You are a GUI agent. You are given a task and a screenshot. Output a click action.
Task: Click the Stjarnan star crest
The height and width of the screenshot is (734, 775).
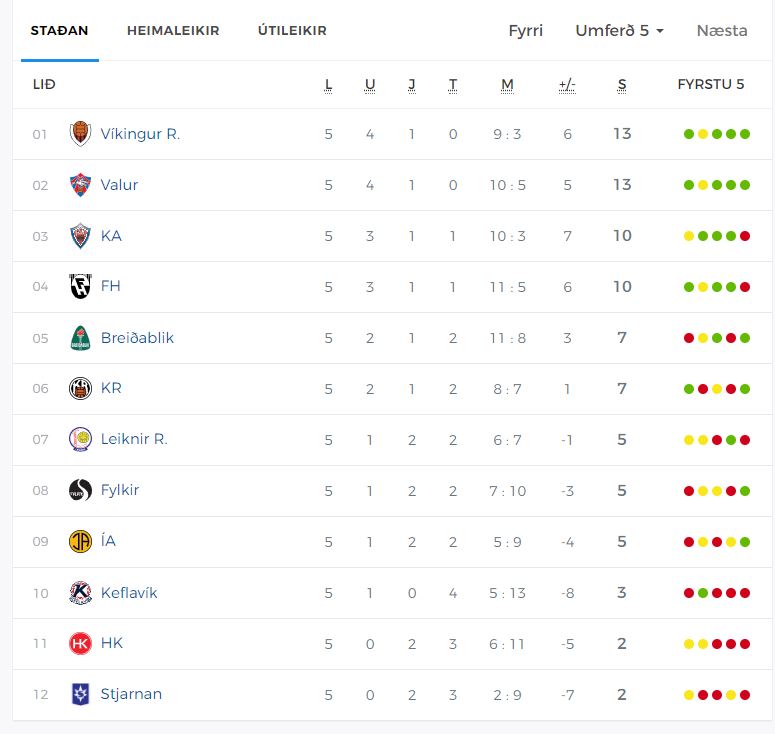pyautogui.click(x=80, y=695)
